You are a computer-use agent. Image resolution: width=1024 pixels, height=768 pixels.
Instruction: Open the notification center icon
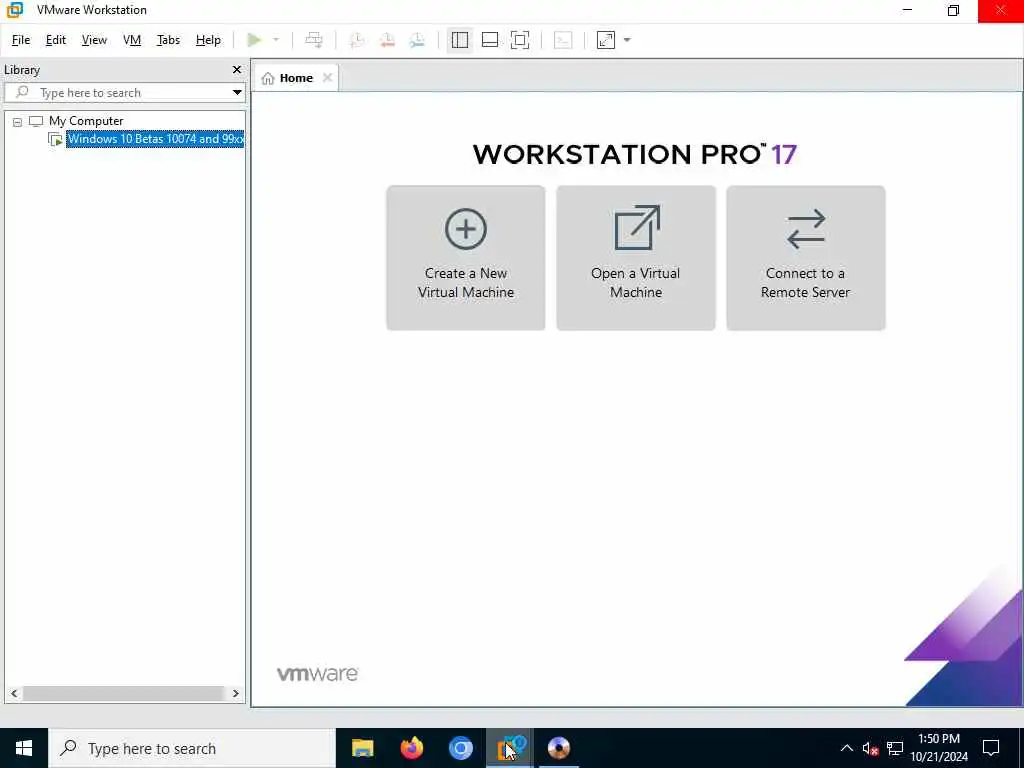(991, 748)
